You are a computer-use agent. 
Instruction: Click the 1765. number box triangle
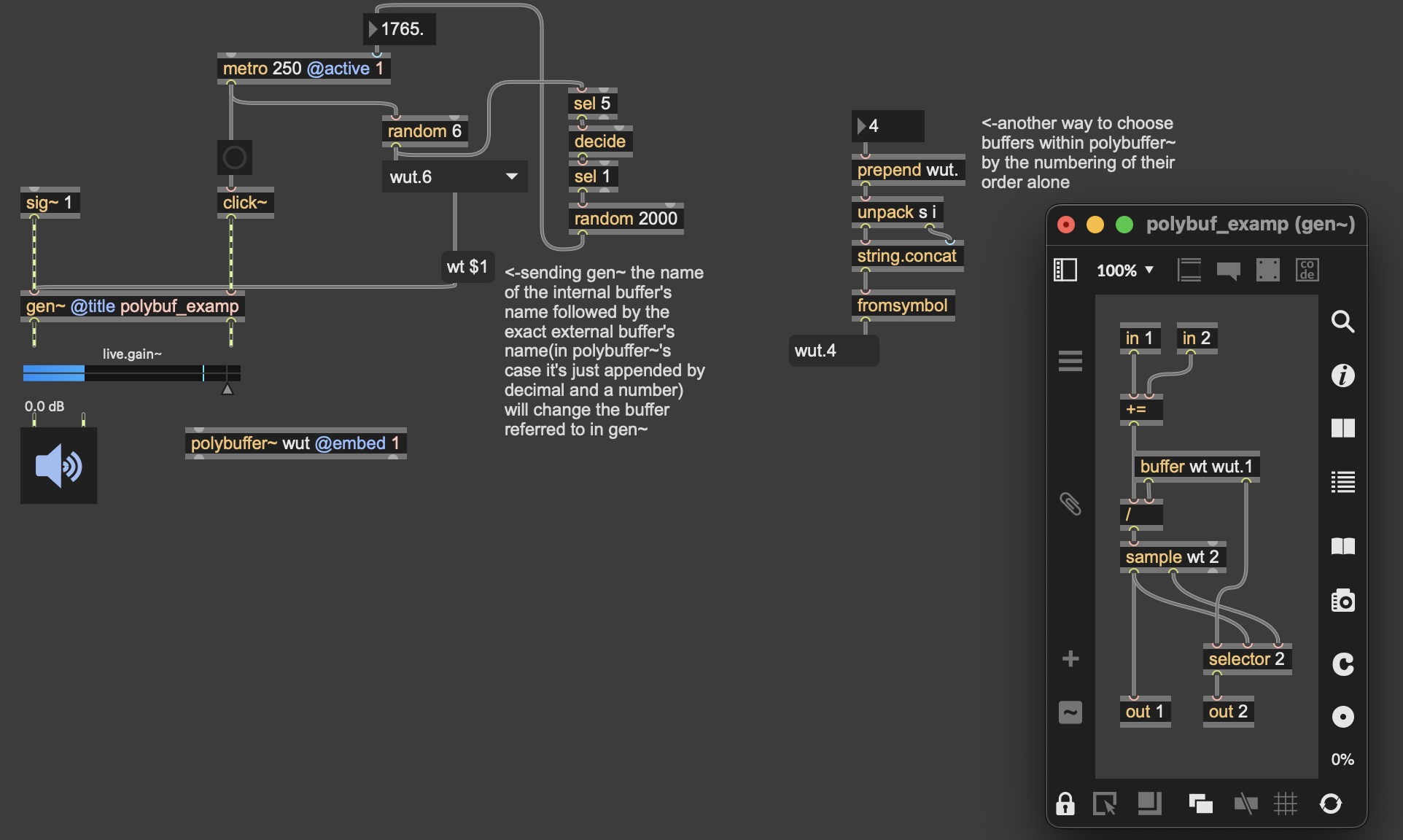[373, 29]
